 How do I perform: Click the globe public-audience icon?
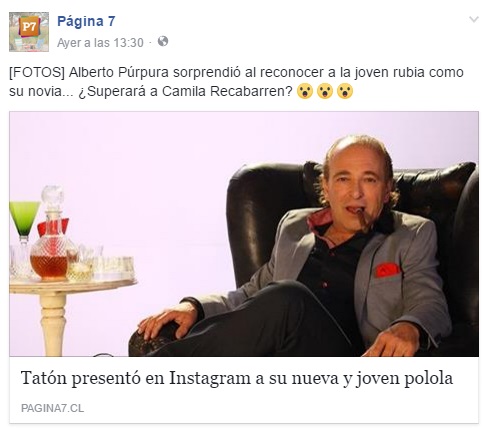click(163, 41)
